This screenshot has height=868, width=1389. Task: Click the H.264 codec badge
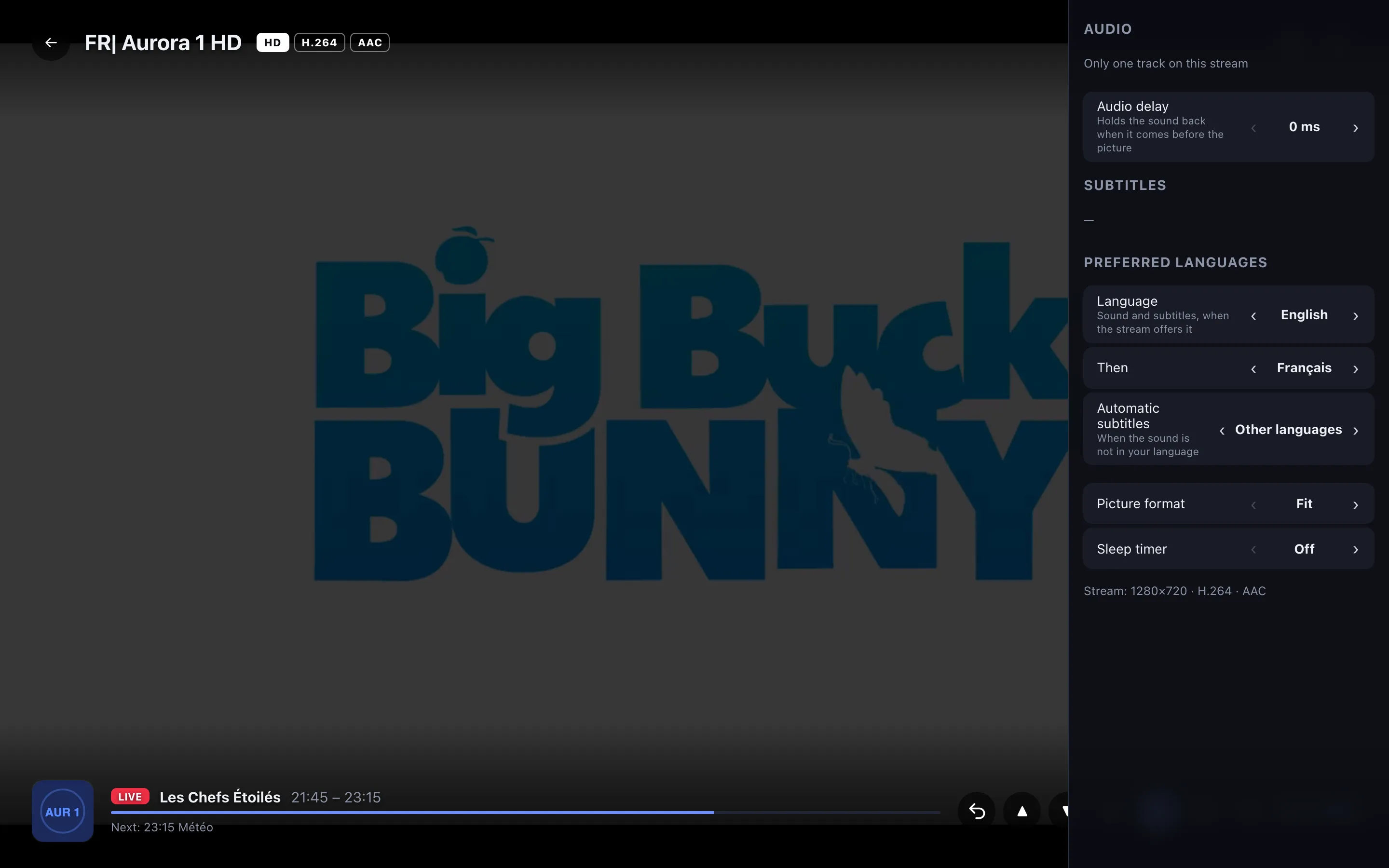click(x=319, y=42)
